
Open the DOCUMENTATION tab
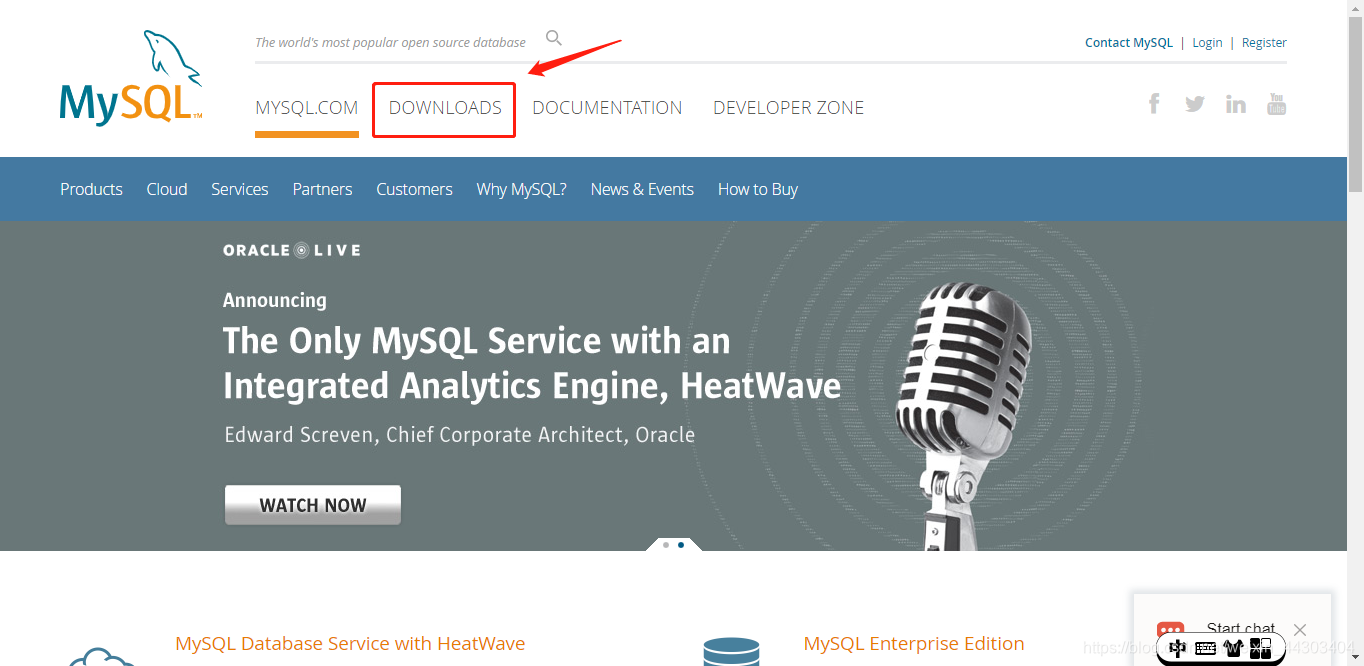607,108
